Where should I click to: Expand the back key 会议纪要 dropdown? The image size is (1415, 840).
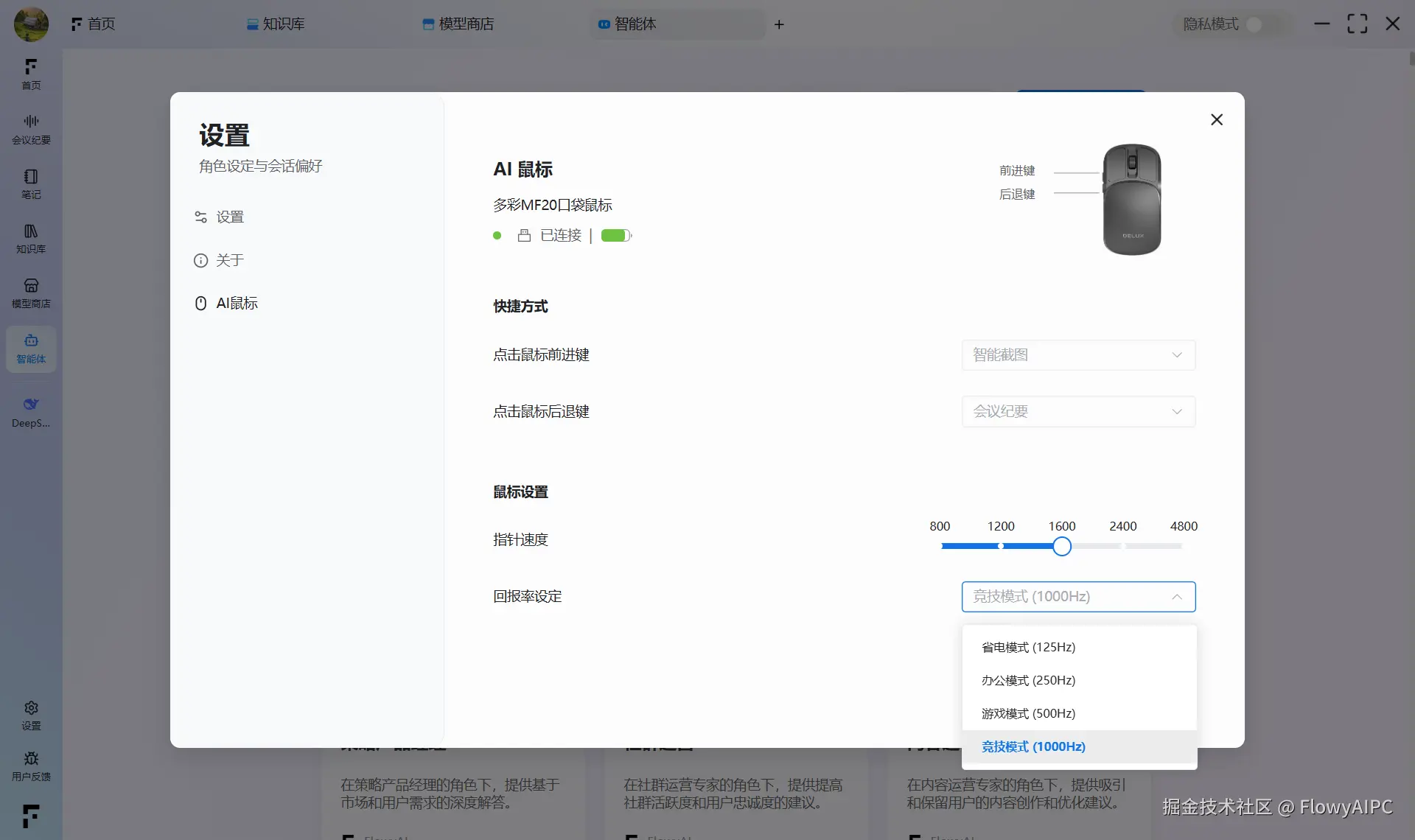coord(1078,412)
